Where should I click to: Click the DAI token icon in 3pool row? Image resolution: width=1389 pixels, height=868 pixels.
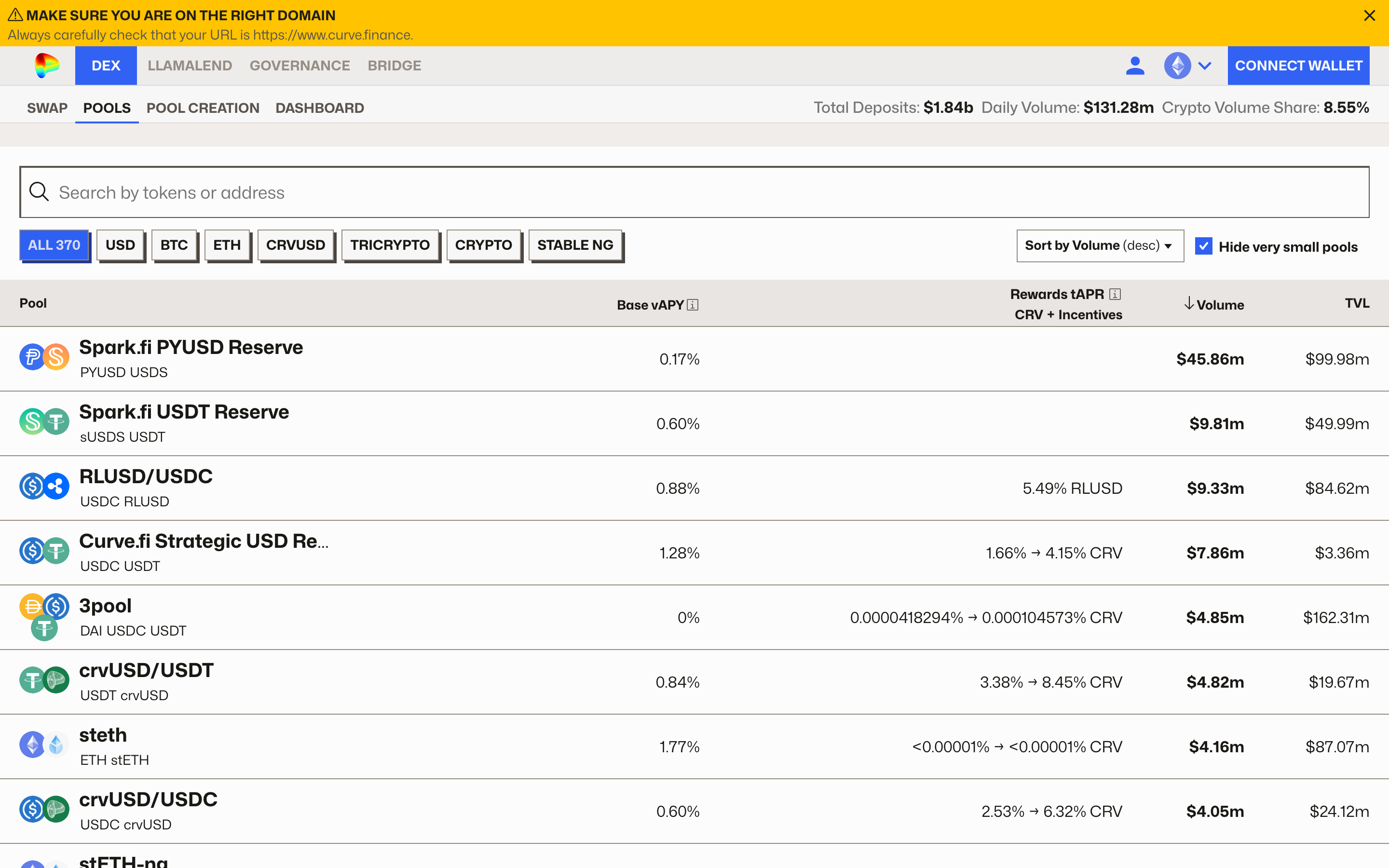pyautogui.click(x=33, y=607)
